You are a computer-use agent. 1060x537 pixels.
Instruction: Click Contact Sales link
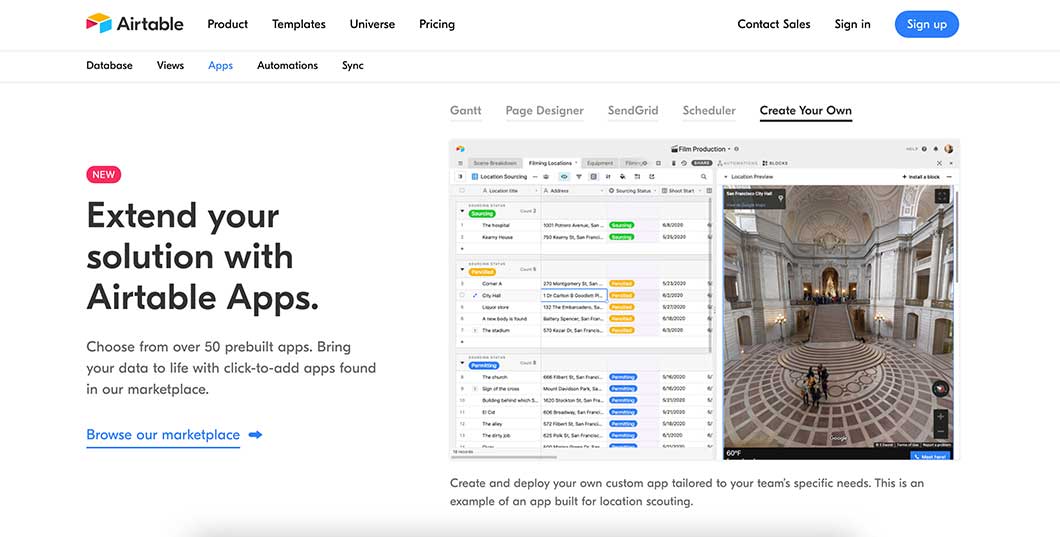point(773,24)
